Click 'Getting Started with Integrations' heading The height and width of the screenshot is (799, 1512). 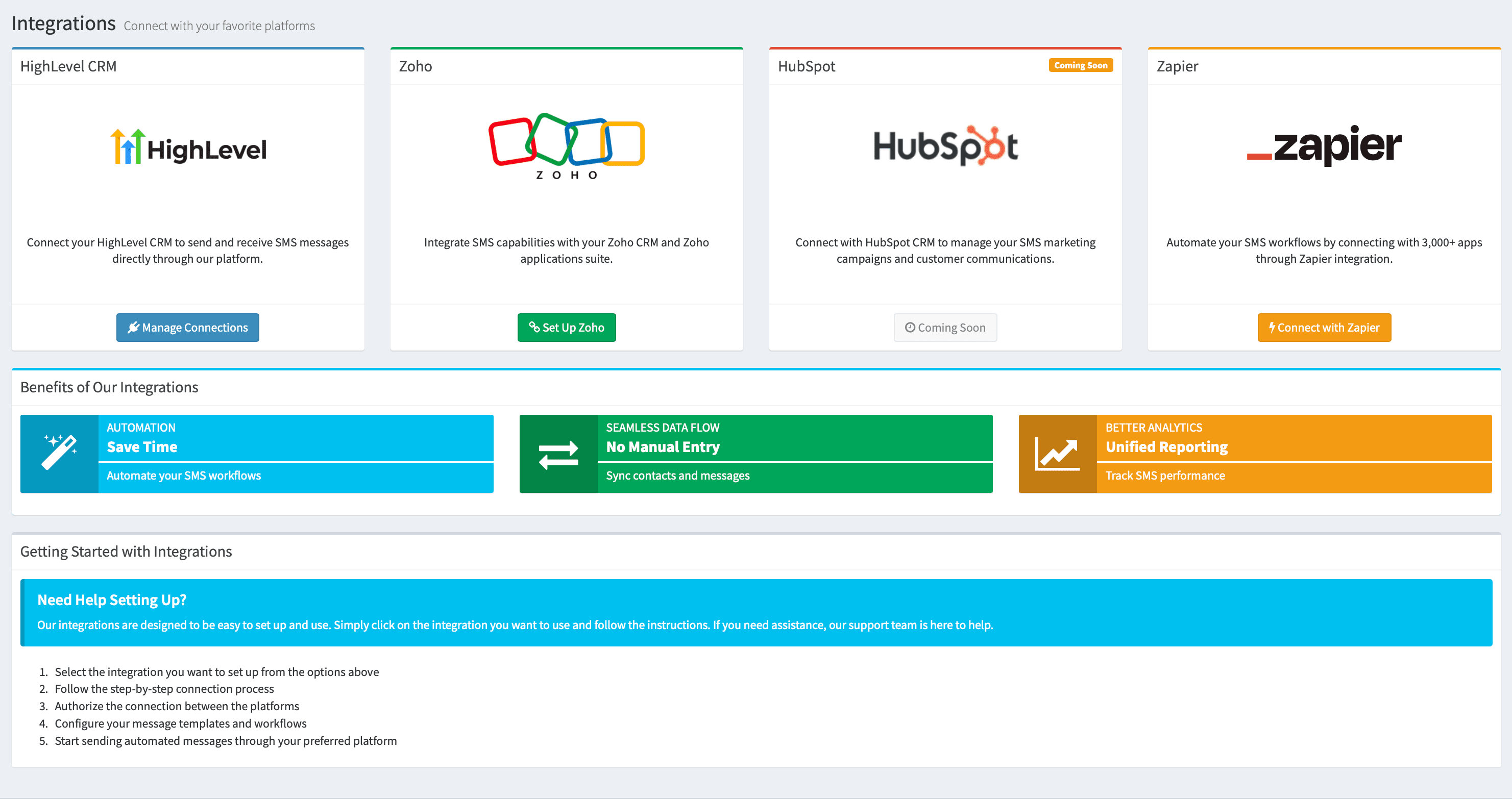pos(126,552)
